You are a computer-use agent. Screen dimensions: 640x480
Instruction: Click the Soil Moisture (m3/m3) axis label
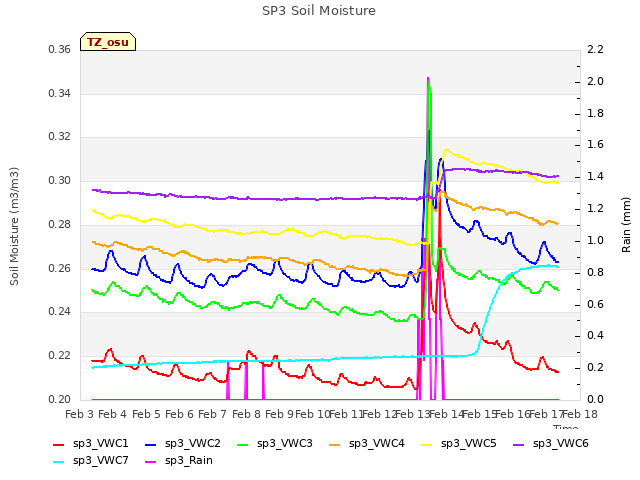click(14, 226)
